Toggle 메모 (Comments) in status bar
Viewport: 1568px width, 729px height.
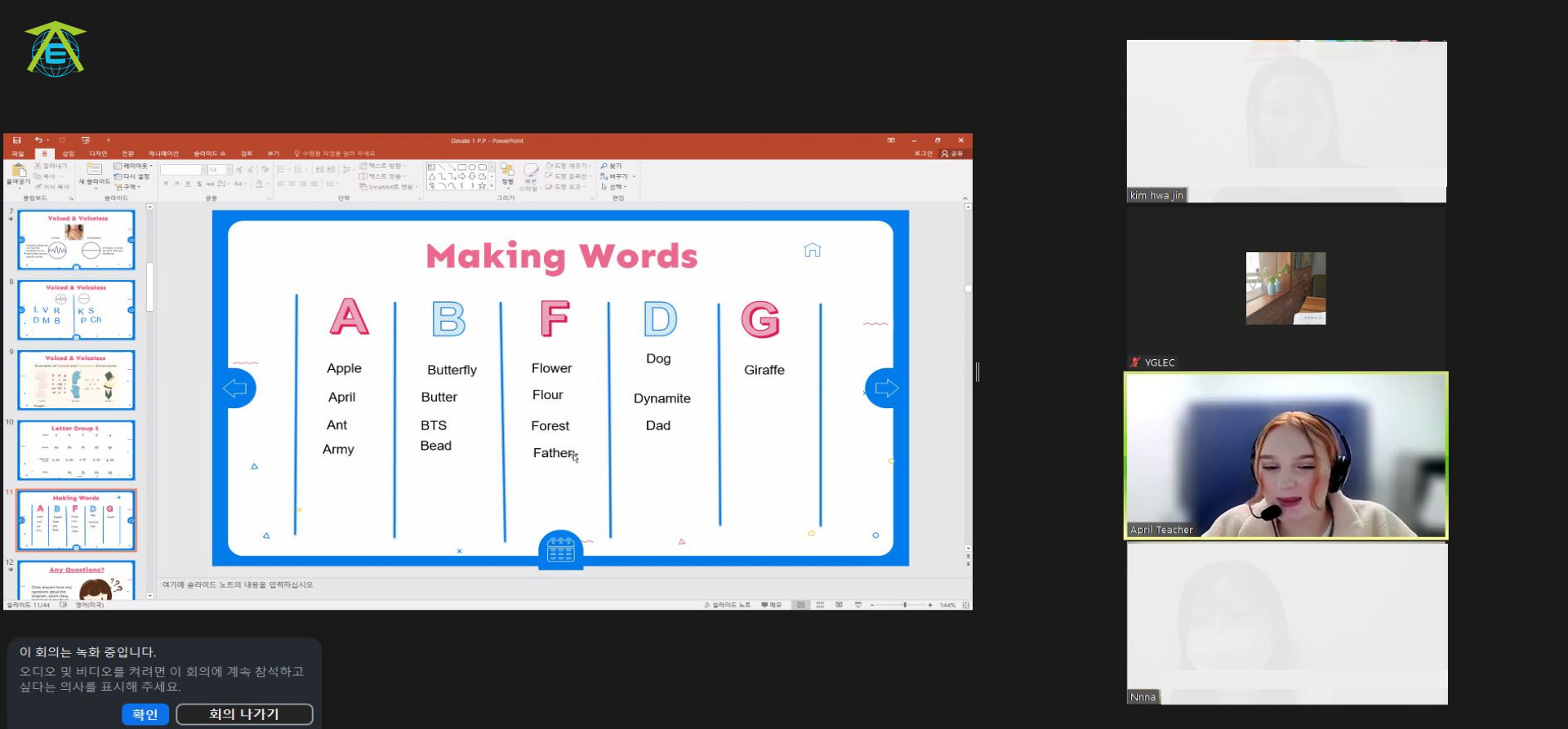coord(772,605)
